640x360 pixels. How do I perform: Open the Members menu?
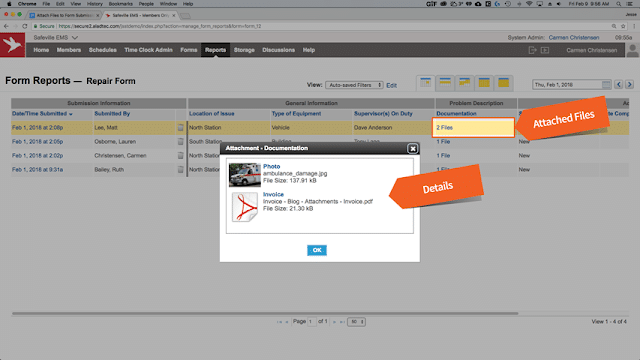coord(69,50)
